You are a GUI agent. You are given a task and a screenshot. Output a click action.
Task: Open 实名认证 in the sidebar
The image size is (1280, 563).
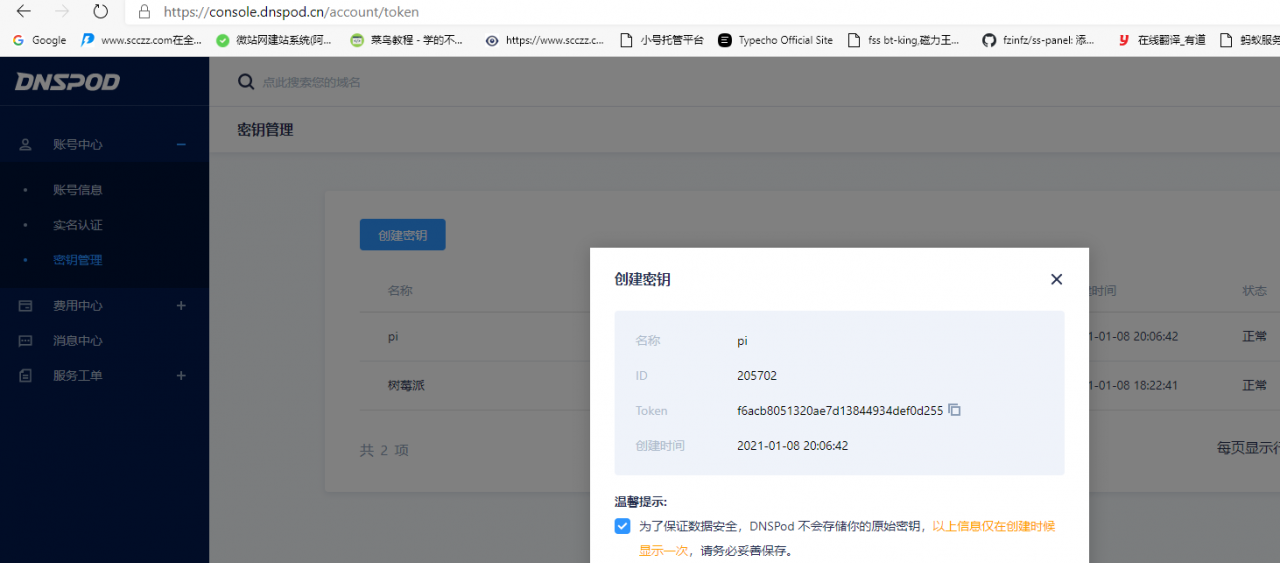[x=78, y=225]
